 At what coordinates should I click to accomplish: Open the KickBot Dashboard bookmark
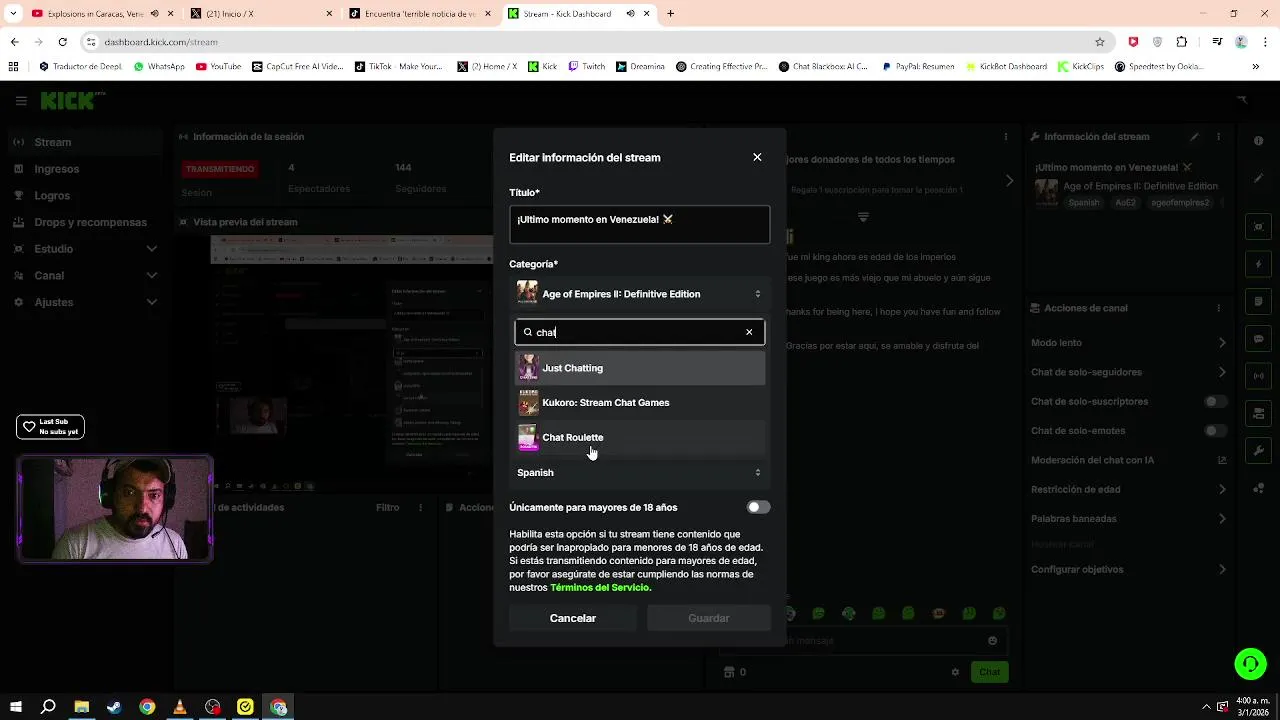(1008, 67)
